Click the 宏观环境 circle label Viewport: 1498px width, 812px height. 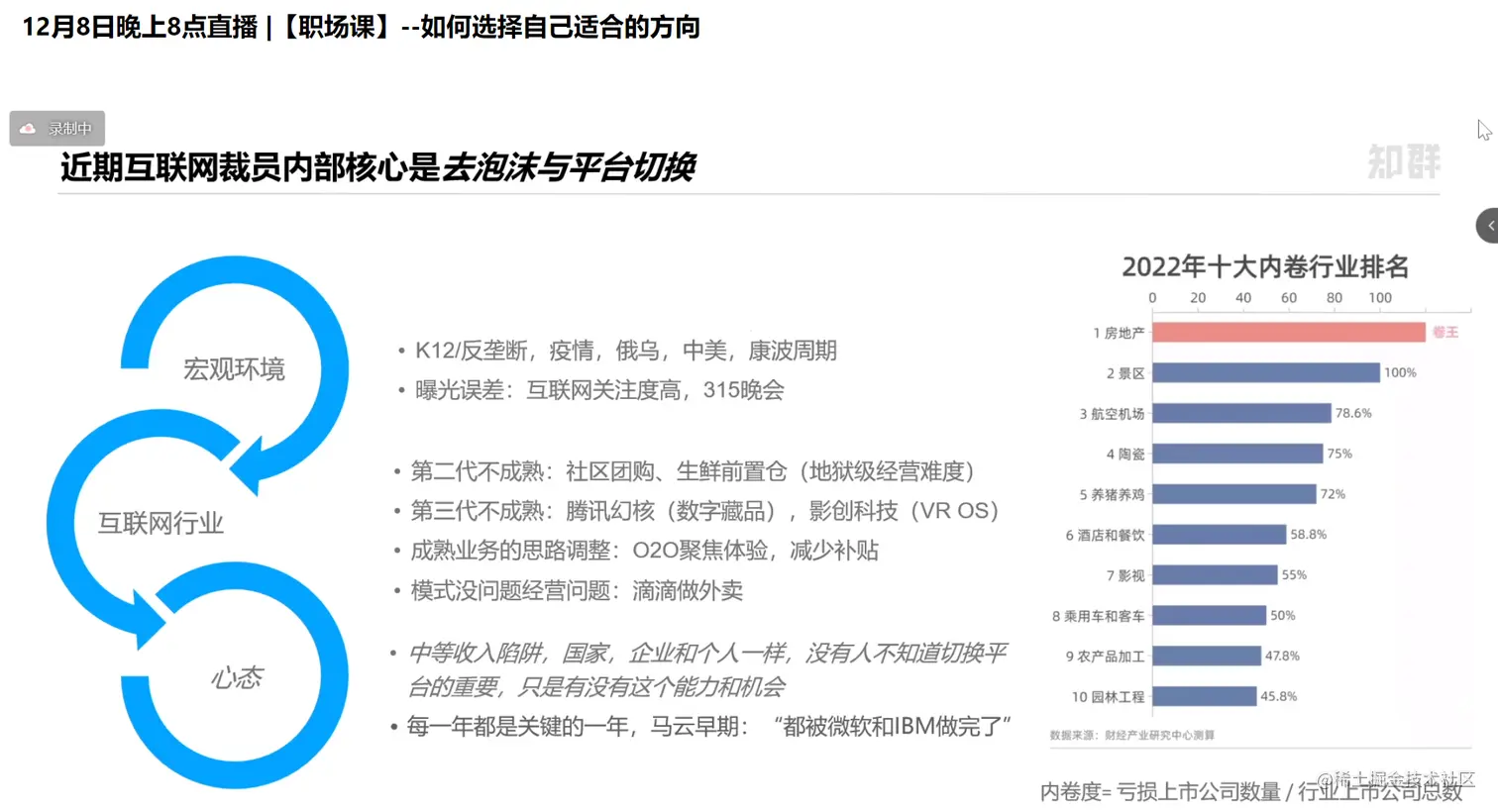234,369
